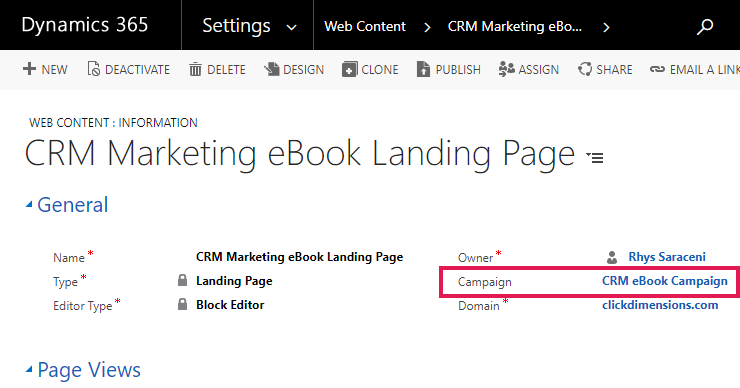
Task: Open the Settings menu
Action: click(236, 26)
